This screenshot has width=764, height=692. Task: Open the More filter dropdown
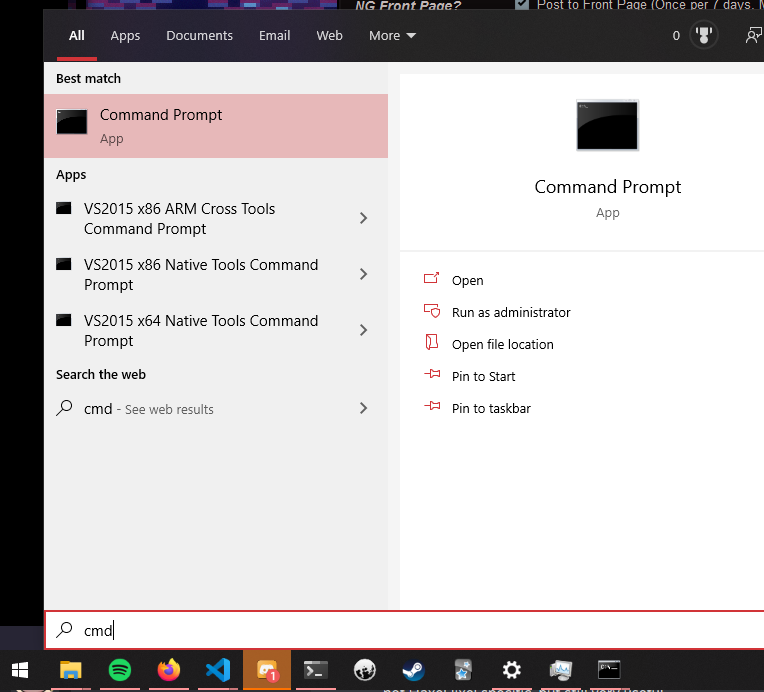click(392, 36)
